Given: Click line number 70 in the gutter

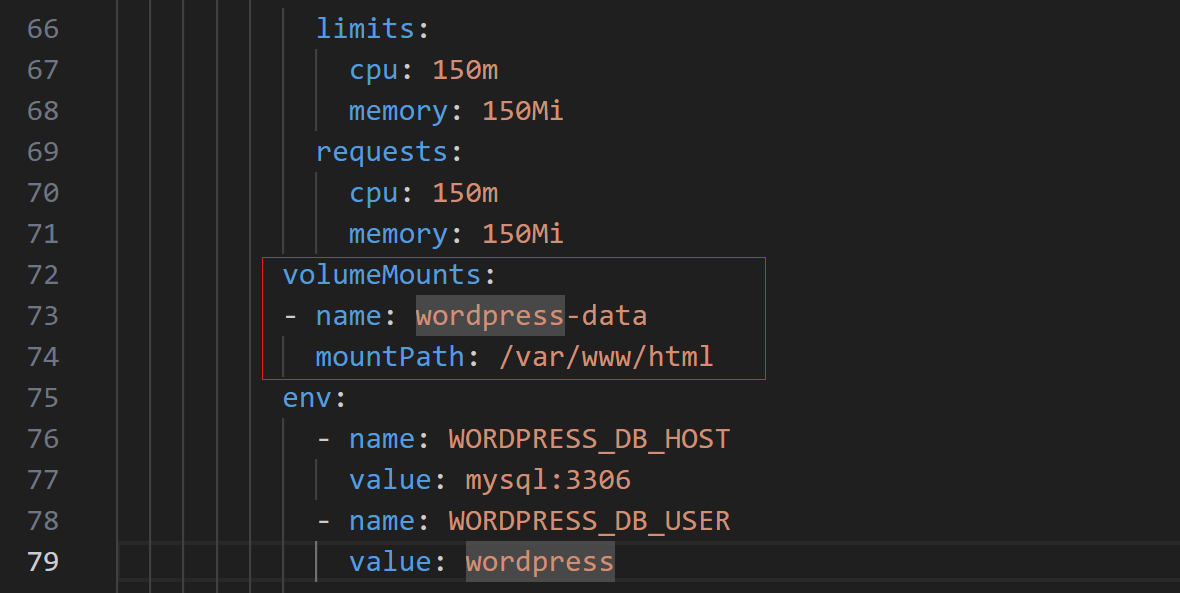Looking at the screenshot, I should (43, 193).
